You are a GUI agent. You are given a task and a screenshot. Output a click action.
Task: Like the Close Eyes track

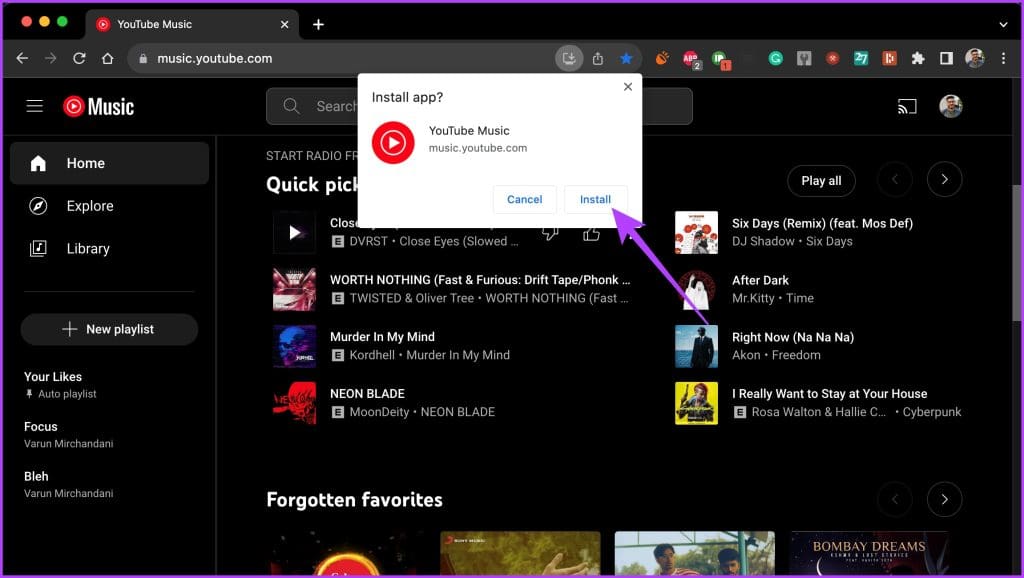pyautogui.click(x=591, y=233)
